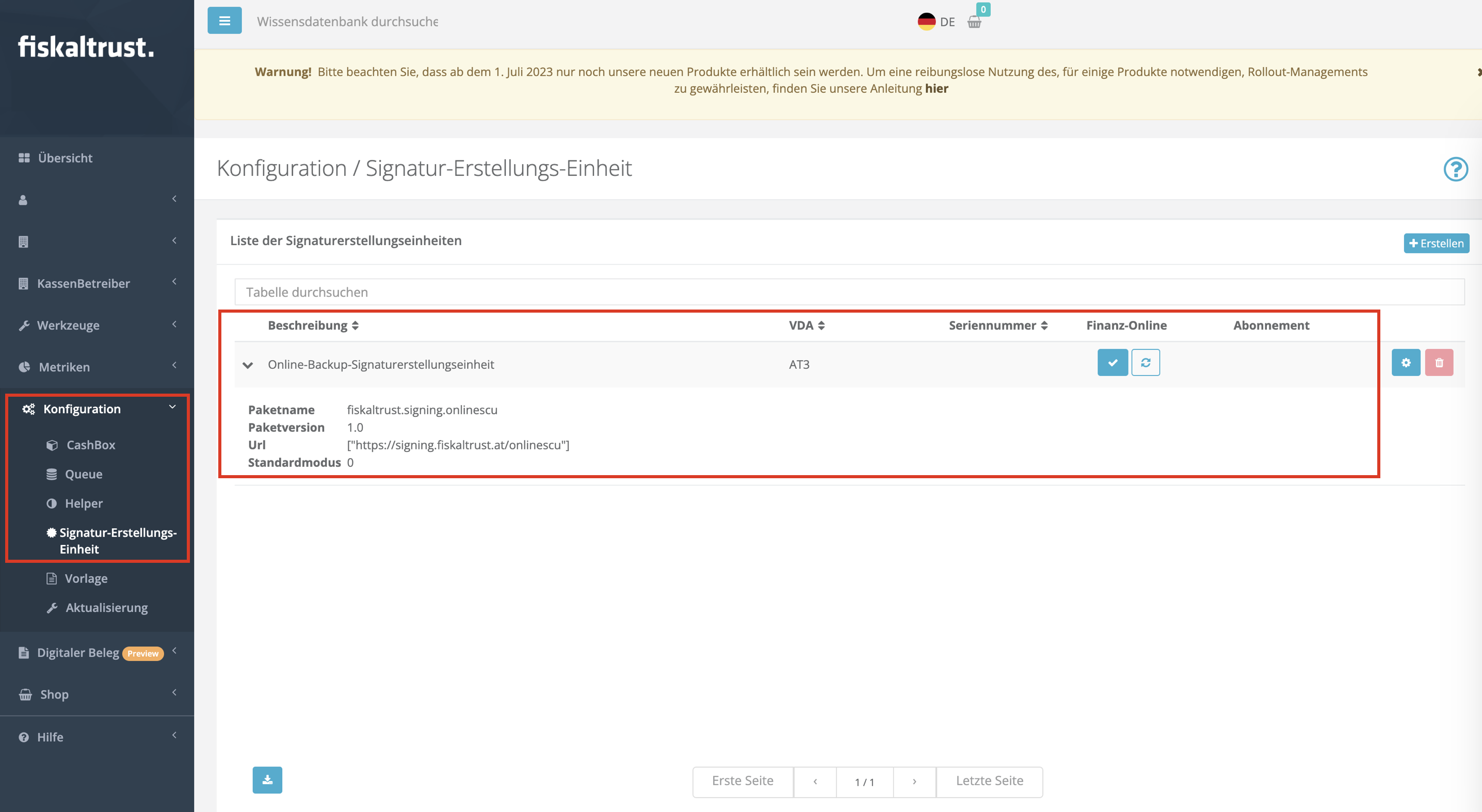Sort table by VDA column
Screen dimensions: 1482x812
[x=807, y=326]
